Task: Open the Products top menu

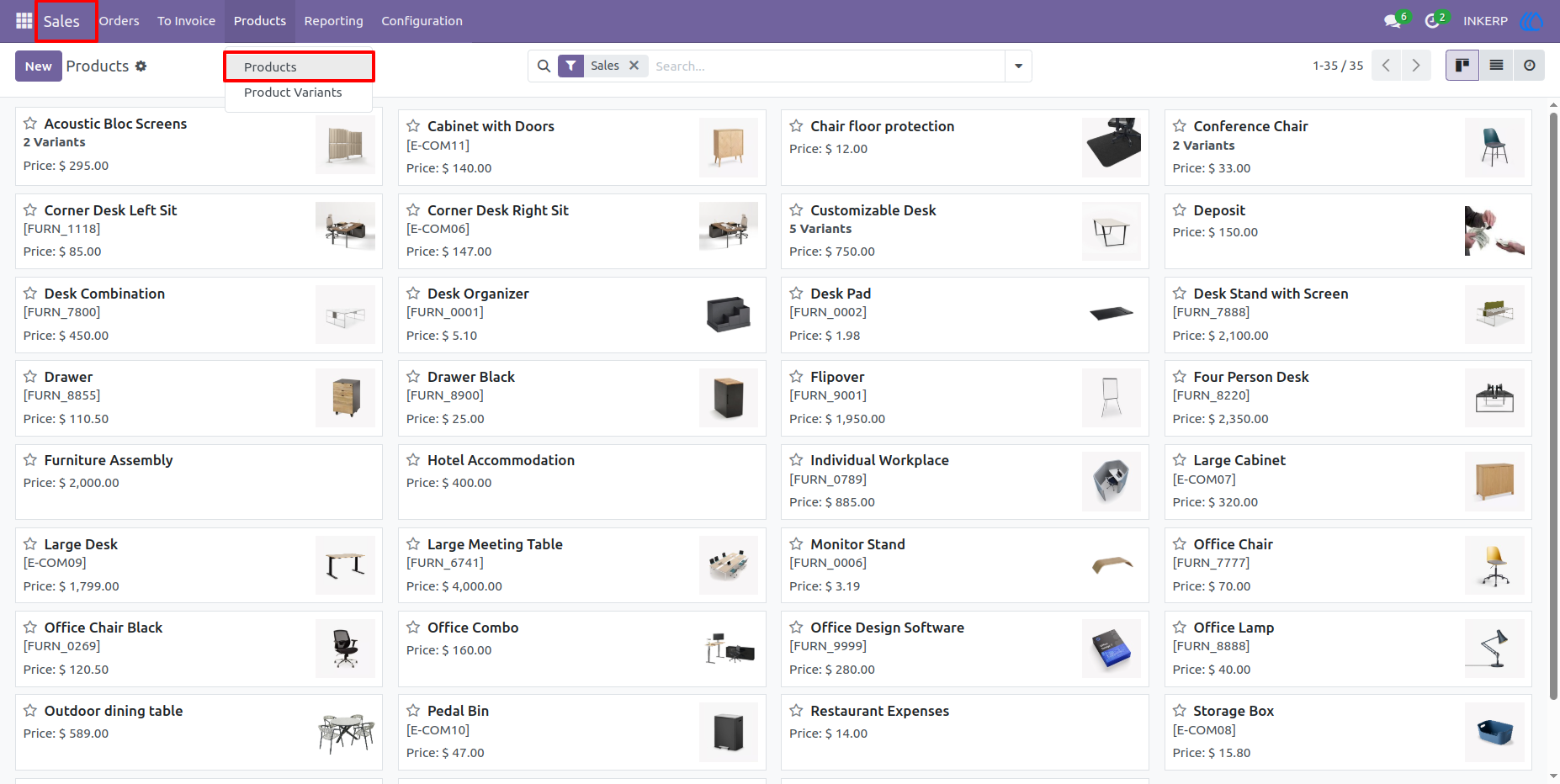Action: click(x=260, y=21)
